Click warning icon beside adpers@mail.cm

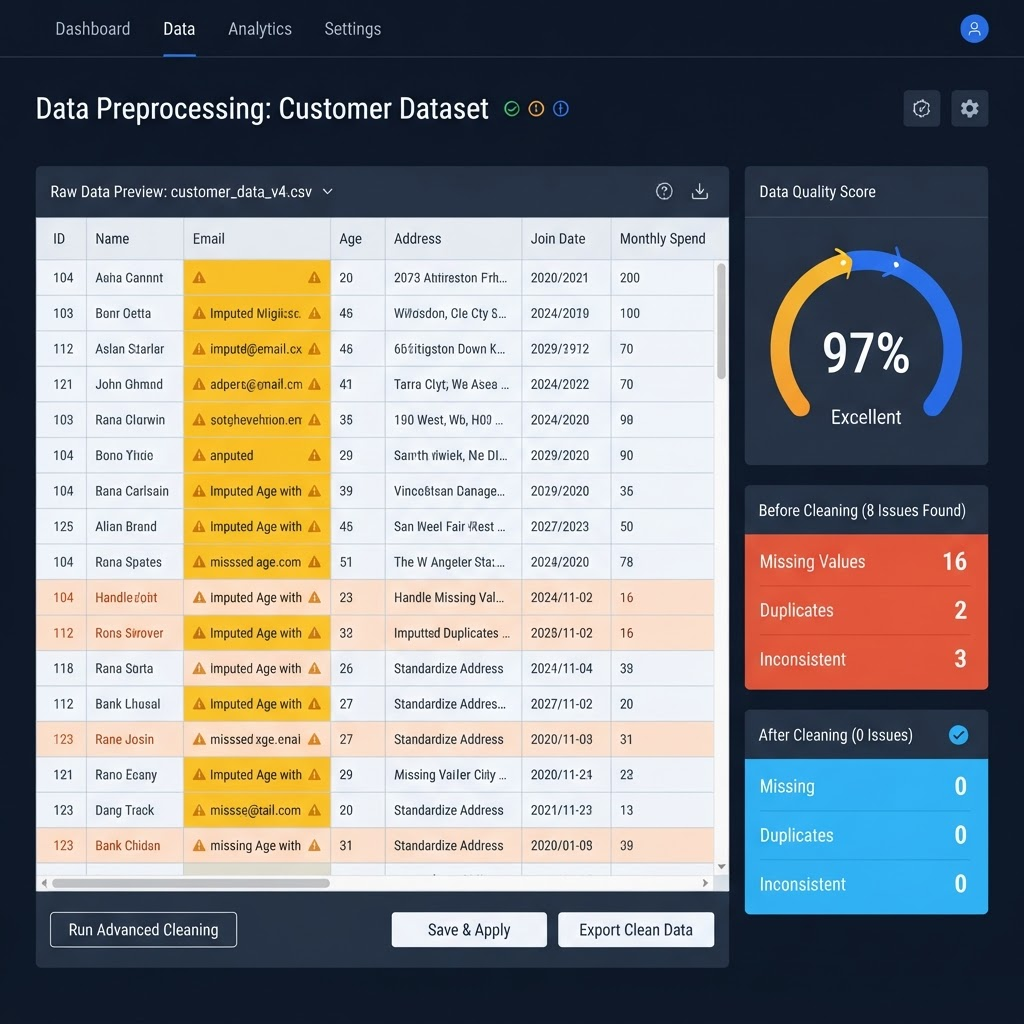(199, 384)
